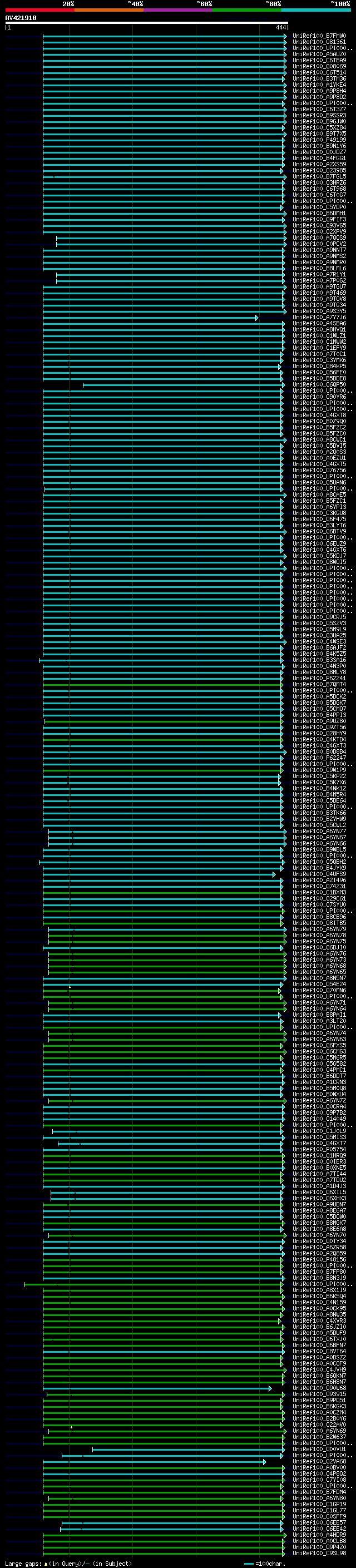Select hit name UniRef100_C9W1P9

click(x=319, y=770)
